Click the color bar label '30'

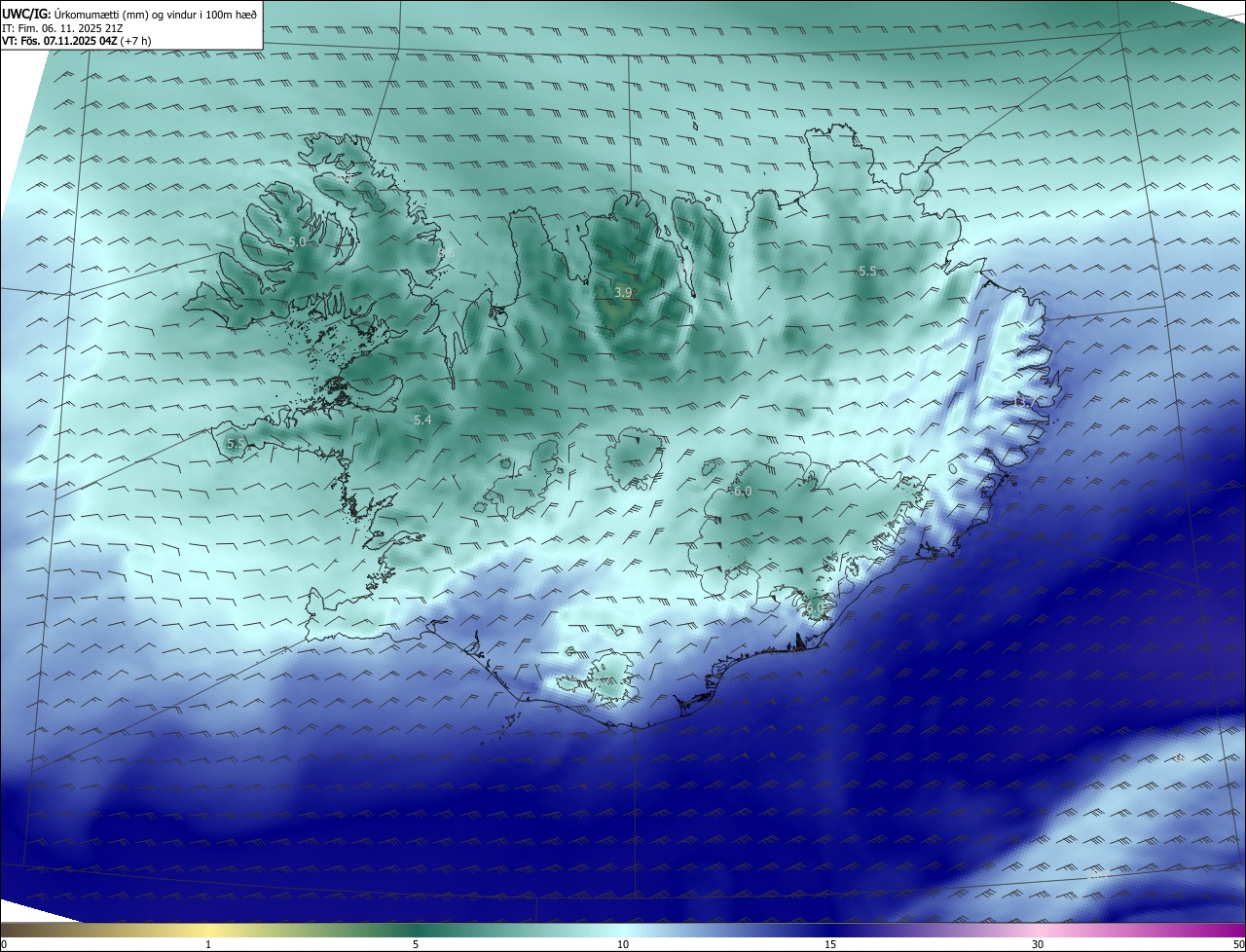(x=1038, y=944)
